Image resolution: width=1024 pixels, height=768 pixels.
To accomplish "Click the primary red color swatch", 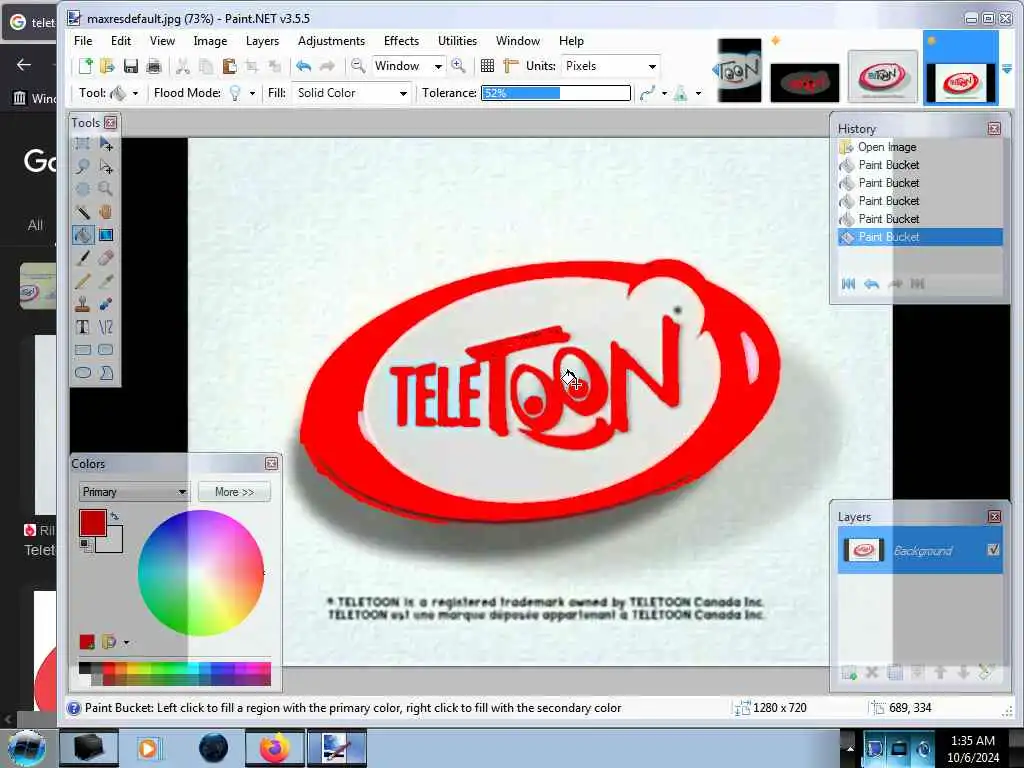I will [93, 523].
